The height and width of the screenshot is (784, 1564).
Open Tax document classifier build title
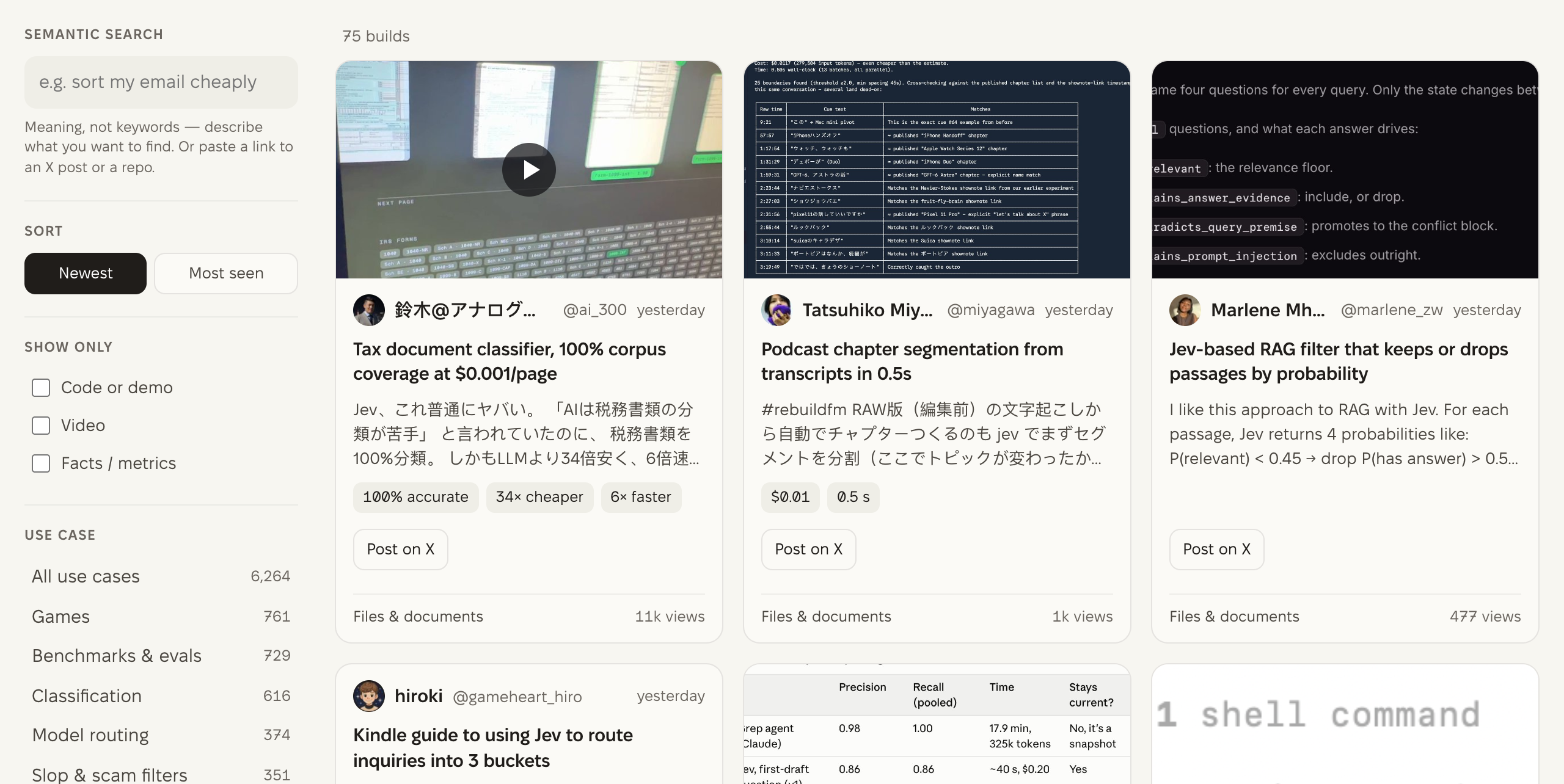click(x=510, y=361)
